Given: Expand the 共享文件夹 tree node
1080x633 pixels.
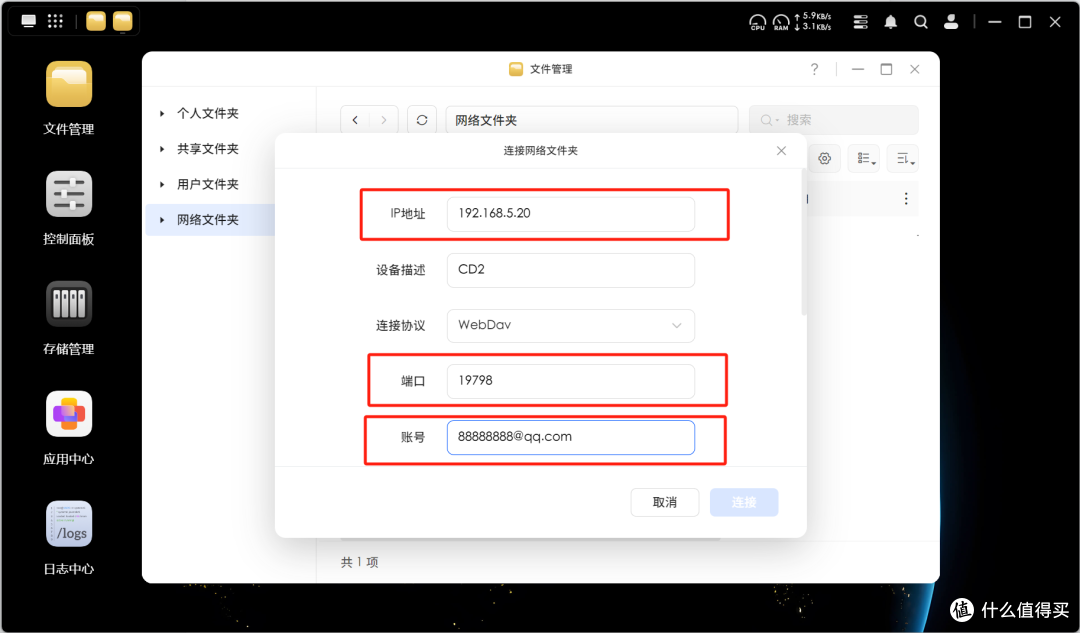Looking at the screenshot, I should point(162,149).
